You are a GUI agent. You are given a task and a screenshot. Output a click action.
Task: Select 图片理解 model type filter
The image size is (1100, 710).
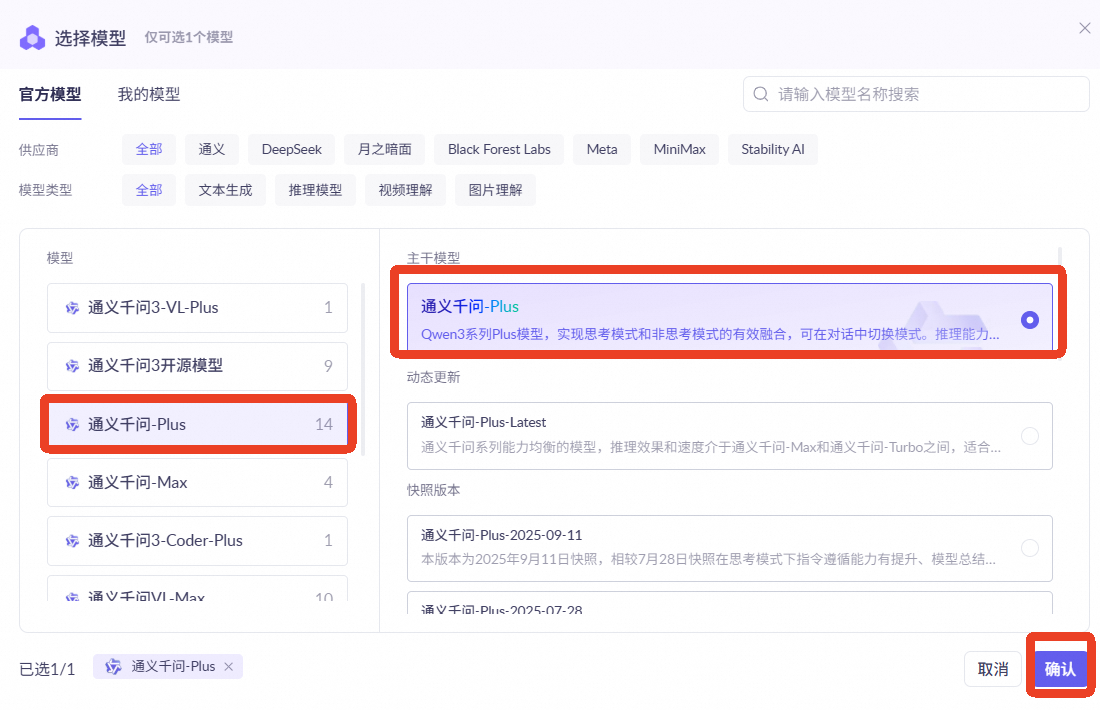coord(495,190)
